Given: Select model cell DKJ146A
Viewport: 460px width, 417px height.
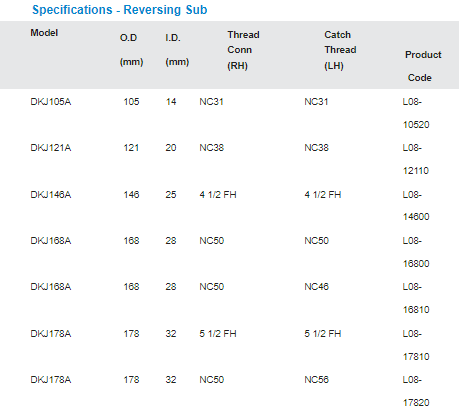Looking at the screenshot, I should (51, 195).
